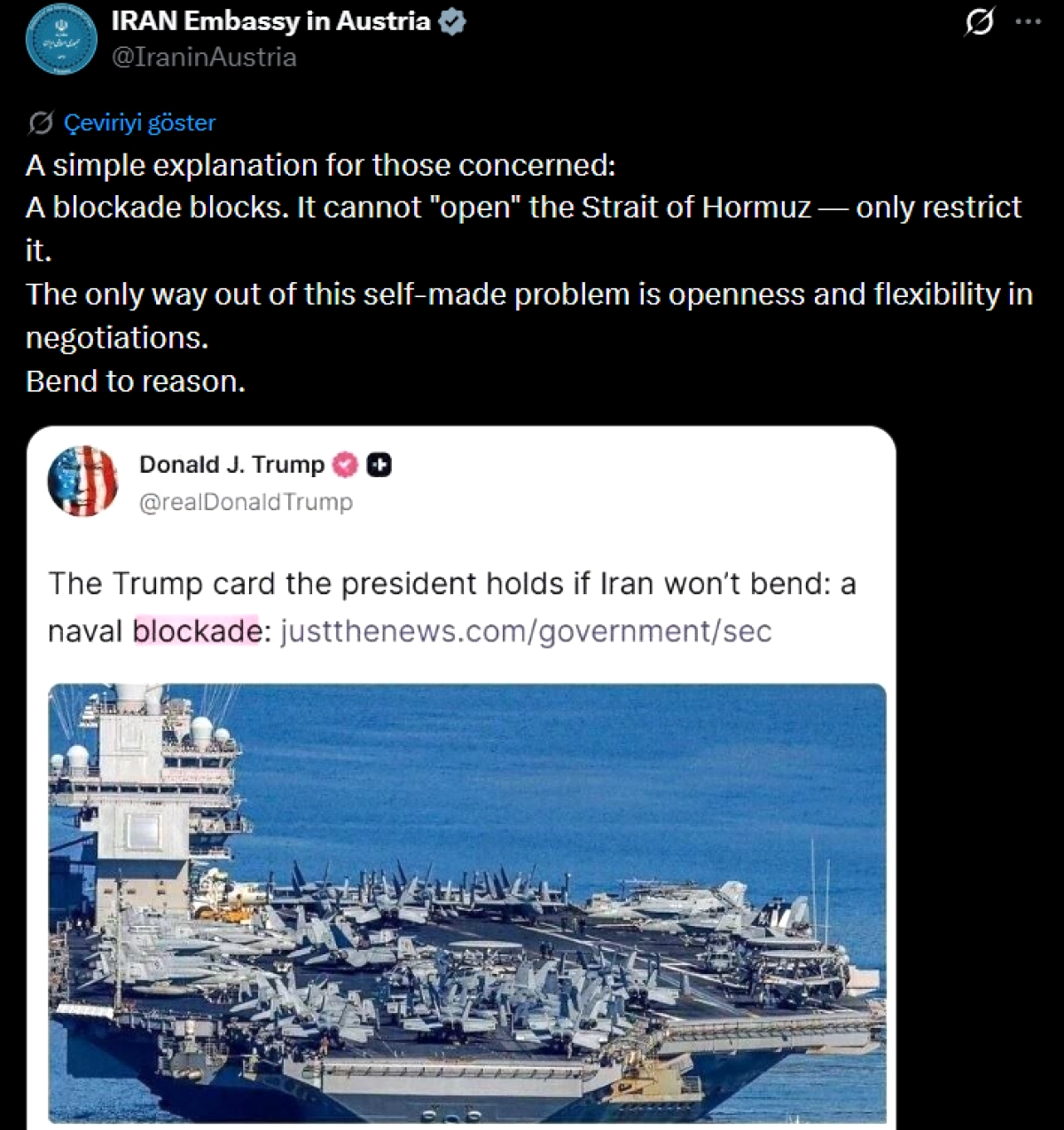Viewport: 1064px width, 1130px height.
Task: Click the blue verified badge beside IRAN Embassy
Action: point(452,22)
